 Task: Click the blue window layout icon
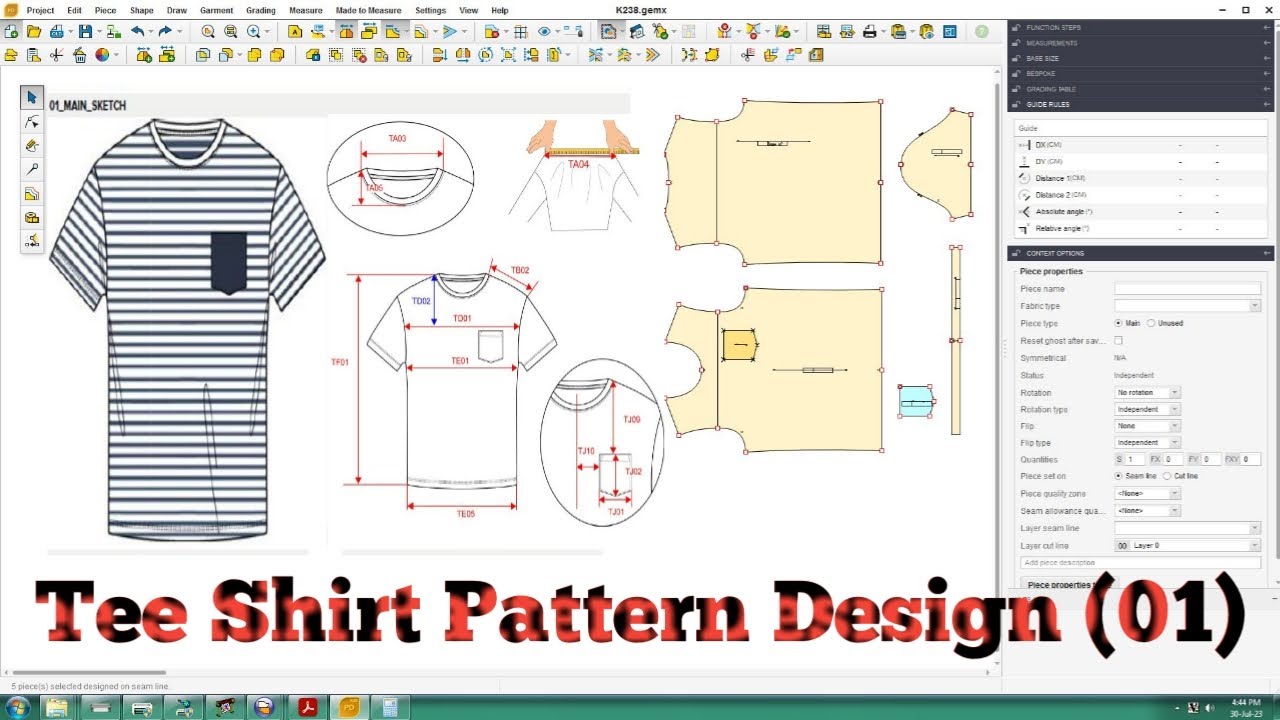[x=950, y=32]
